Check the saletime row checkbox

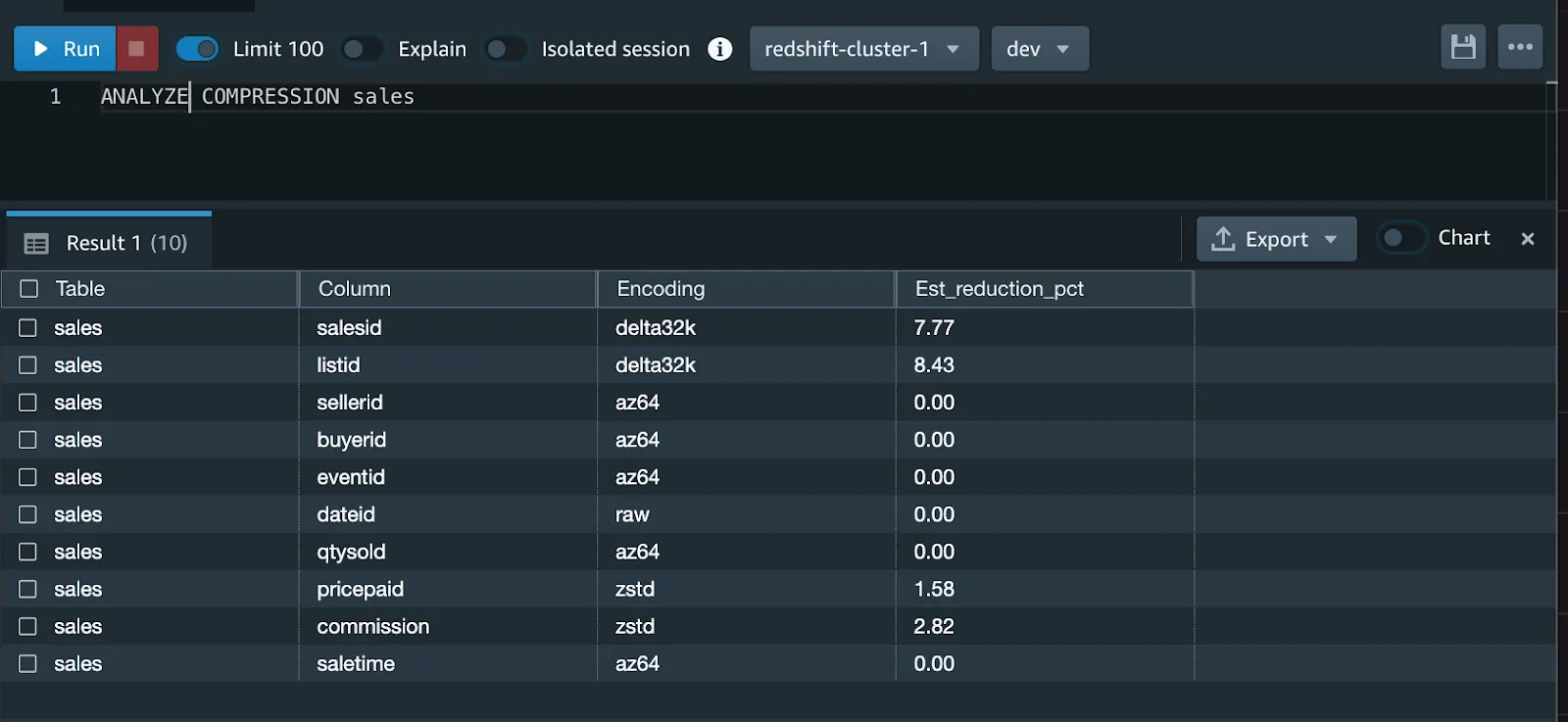coord(28,663)
